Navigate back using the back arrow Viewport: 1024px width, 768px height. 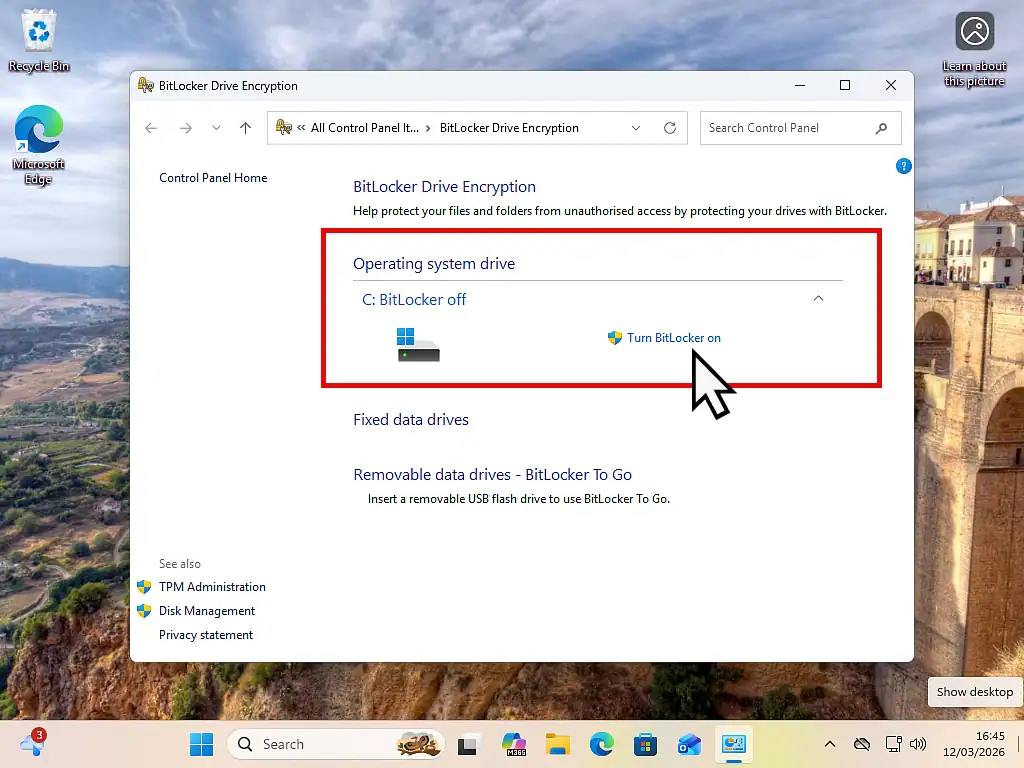151,128
